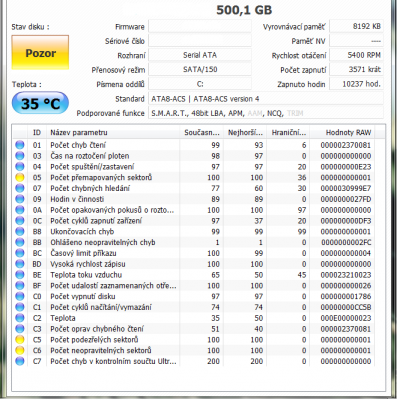Click the blue status icon for ID 09

(20, 199)
